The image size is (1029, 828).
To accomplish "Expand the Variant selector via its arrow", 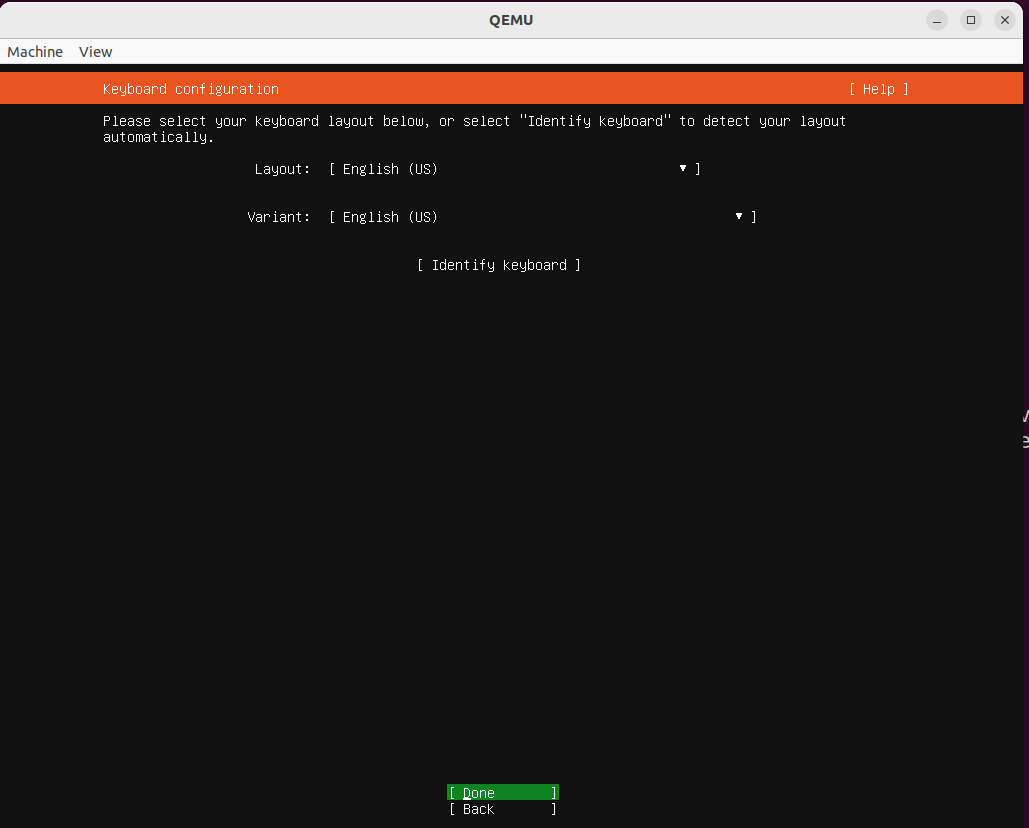I will point(738,217).
